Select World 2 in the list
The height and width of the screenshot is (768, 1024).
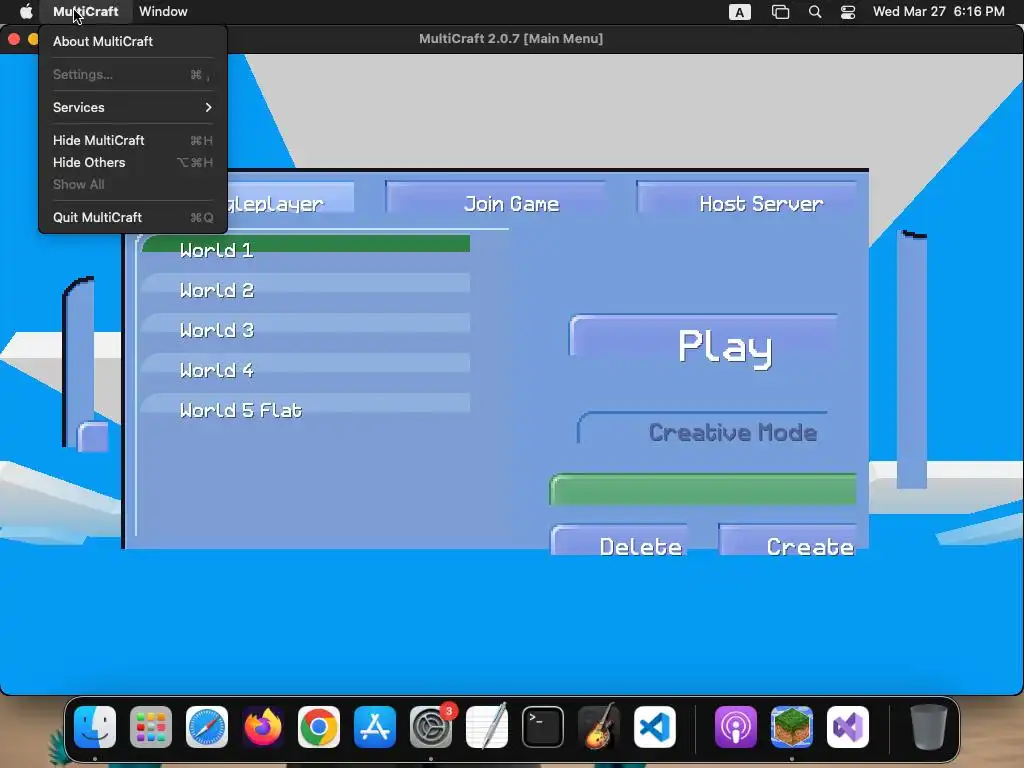point(306,287)
